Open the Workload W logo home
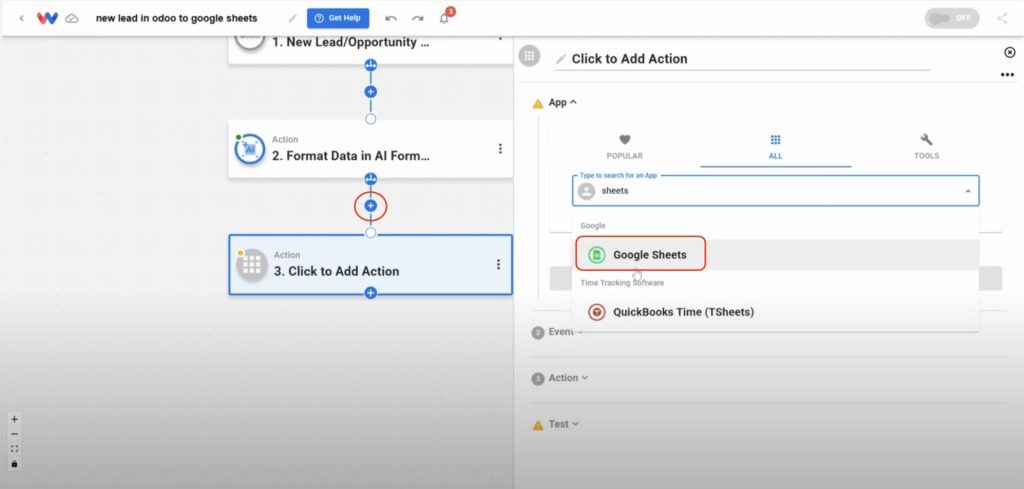The width and height of the screenshot is (1024, 489). pos(48,18)
